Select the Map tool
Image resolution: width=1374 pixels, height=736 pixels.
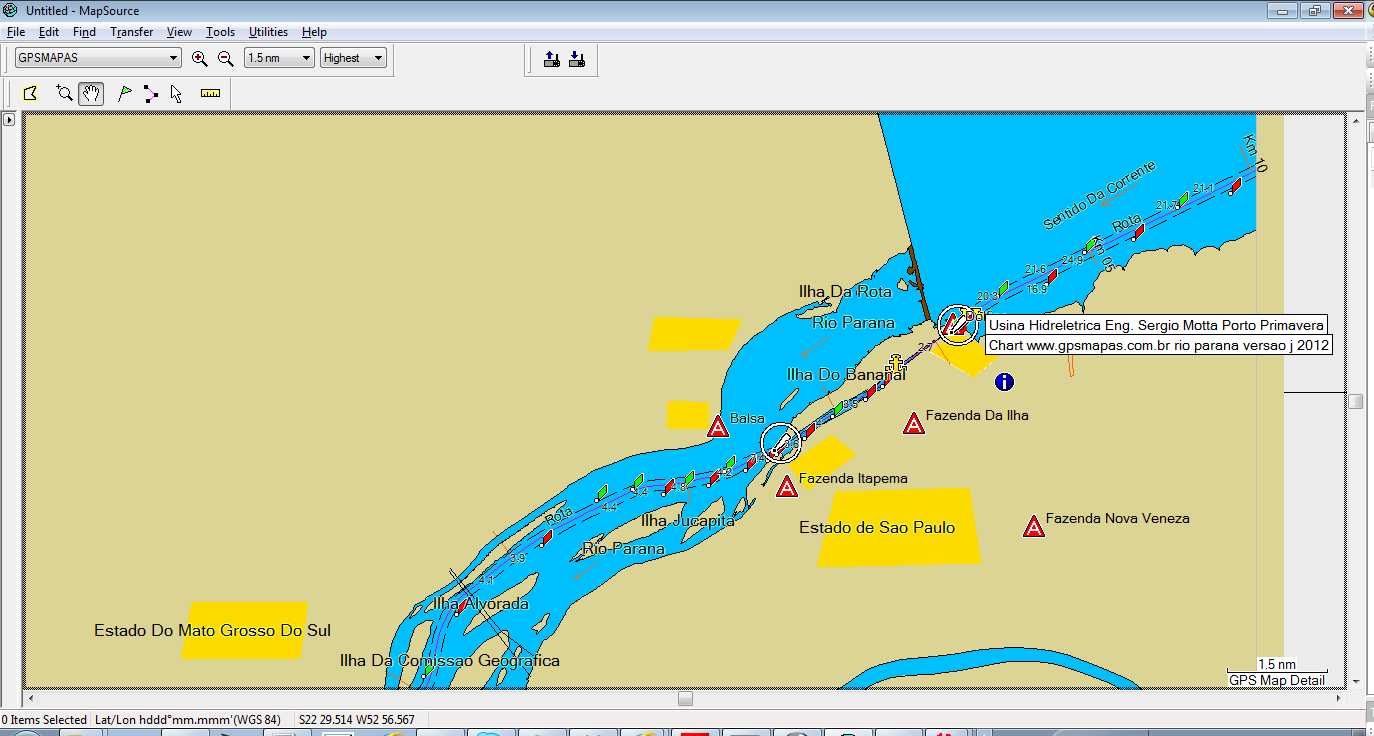pyautogui.click(x=30, y=94)
